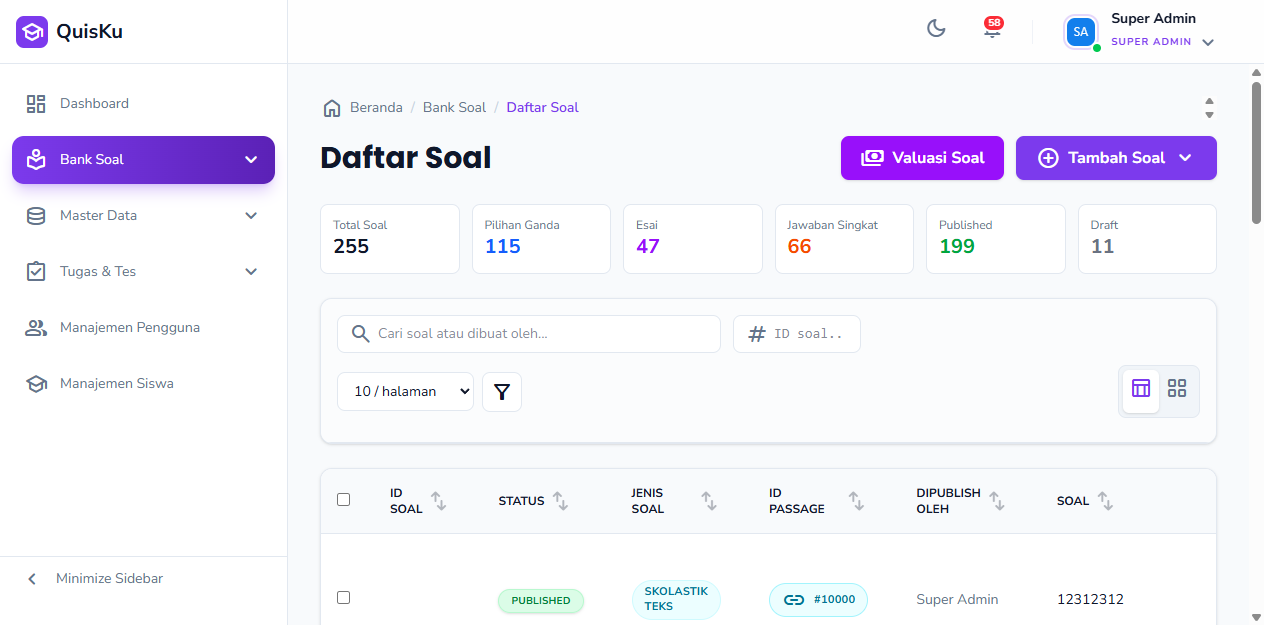Switch to grid view layout icon
1264x625 pixels.
pyautogui.click(x=1177, y=389)
